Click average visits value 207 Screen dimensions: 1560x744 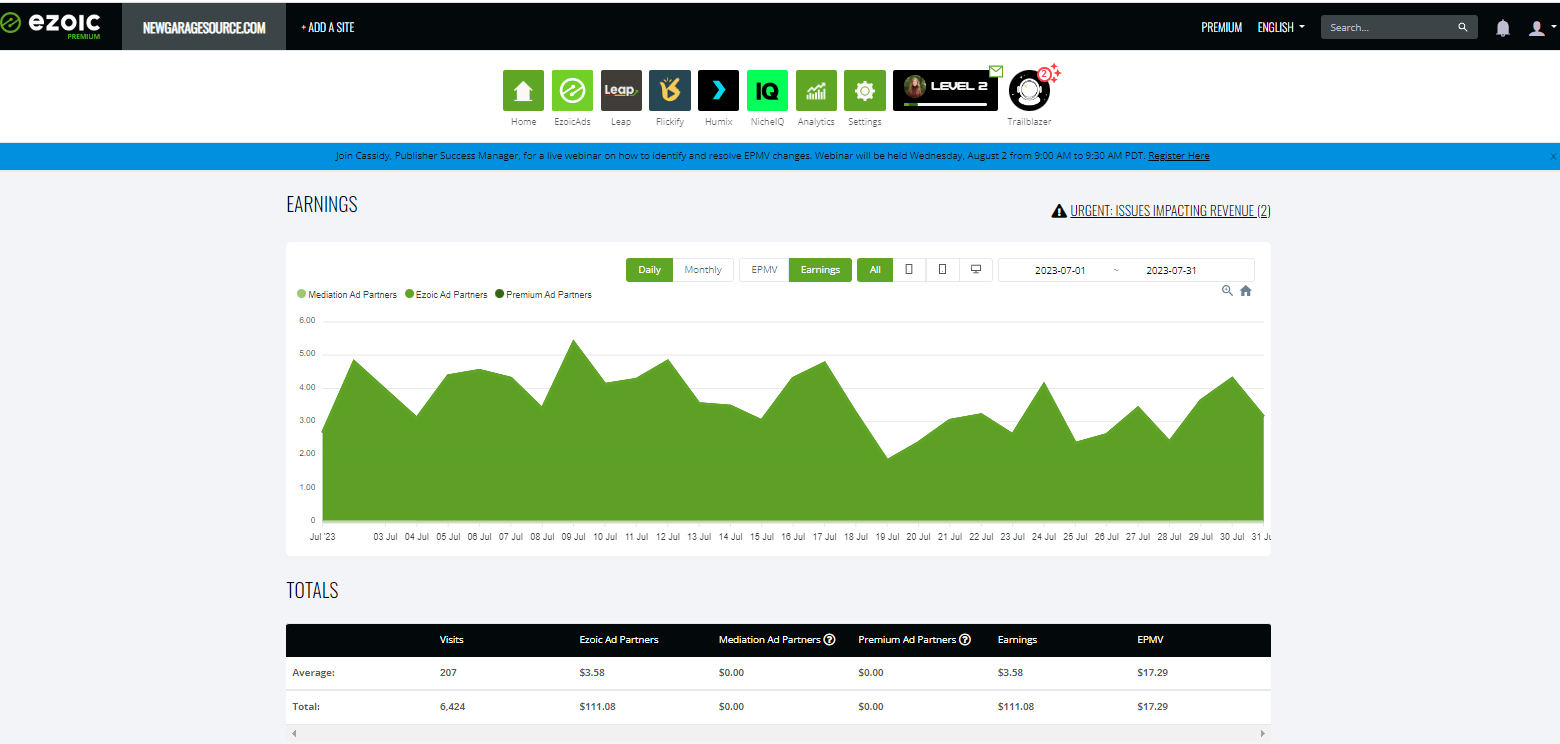[447, 673]
